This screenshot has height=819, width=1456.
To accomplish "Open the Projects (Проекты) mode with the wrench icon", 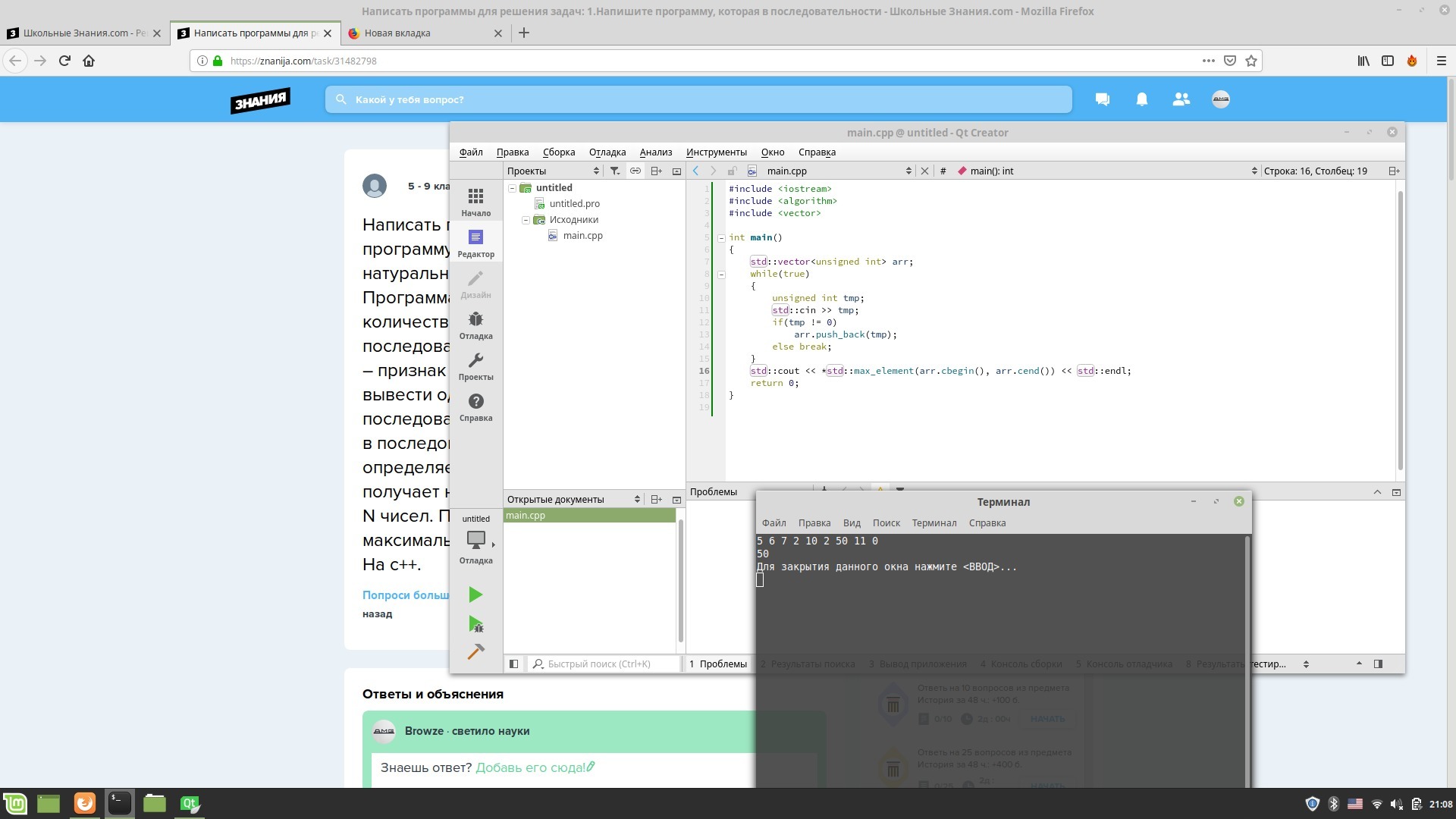I will pos(475,366).
